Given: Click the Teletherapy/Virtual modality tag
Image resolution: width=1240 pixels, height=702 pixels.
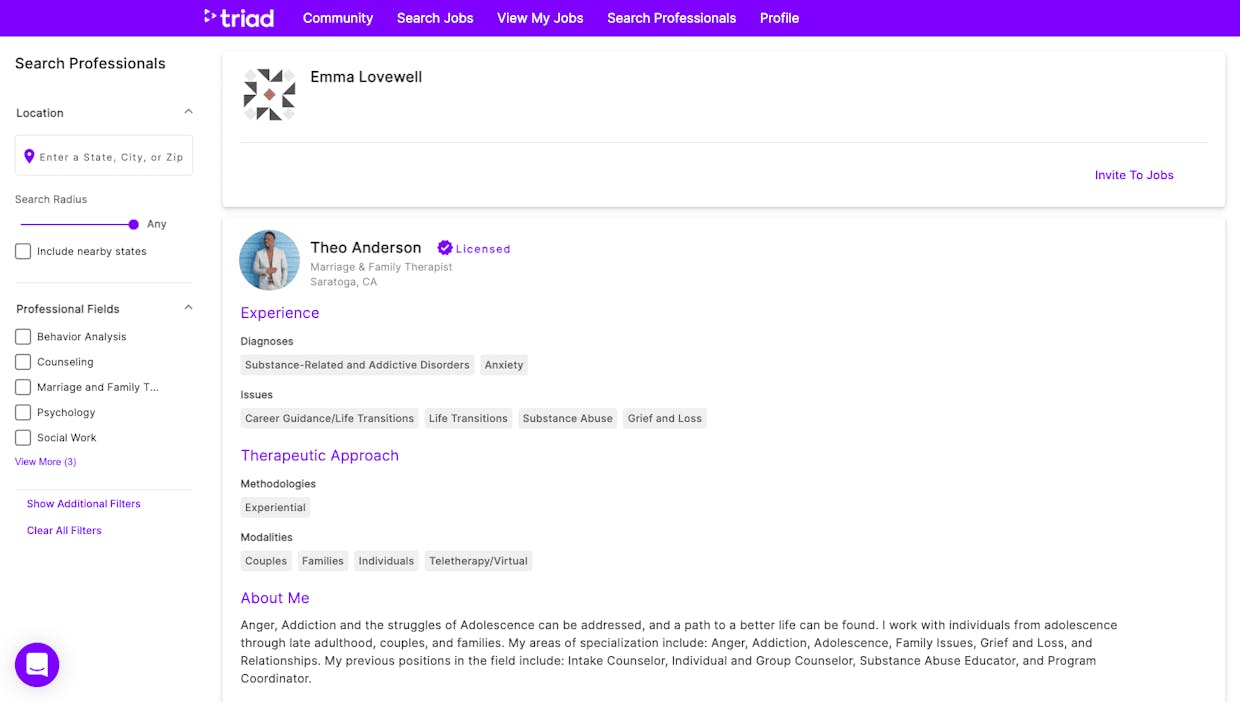Looking at the screenshot, I should click(x=478, y=561).
